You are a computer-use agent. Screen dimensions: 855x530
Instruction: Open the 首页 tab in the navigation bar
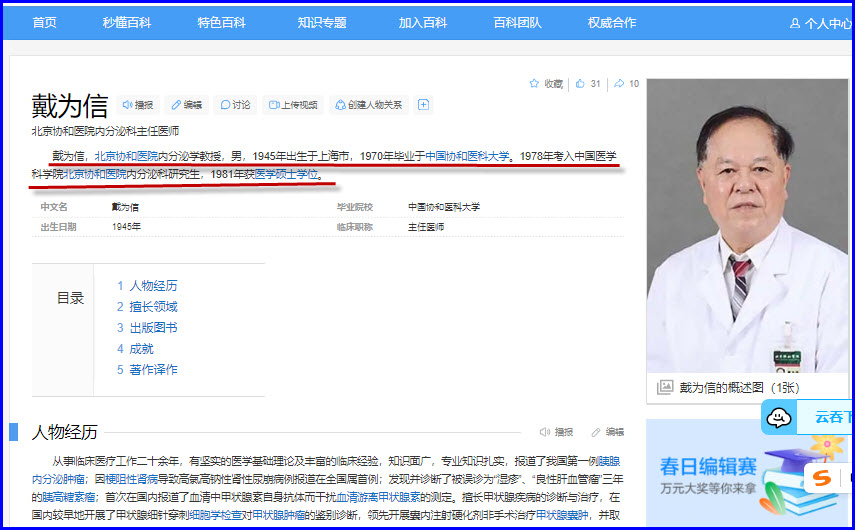(x=44, y=22)
